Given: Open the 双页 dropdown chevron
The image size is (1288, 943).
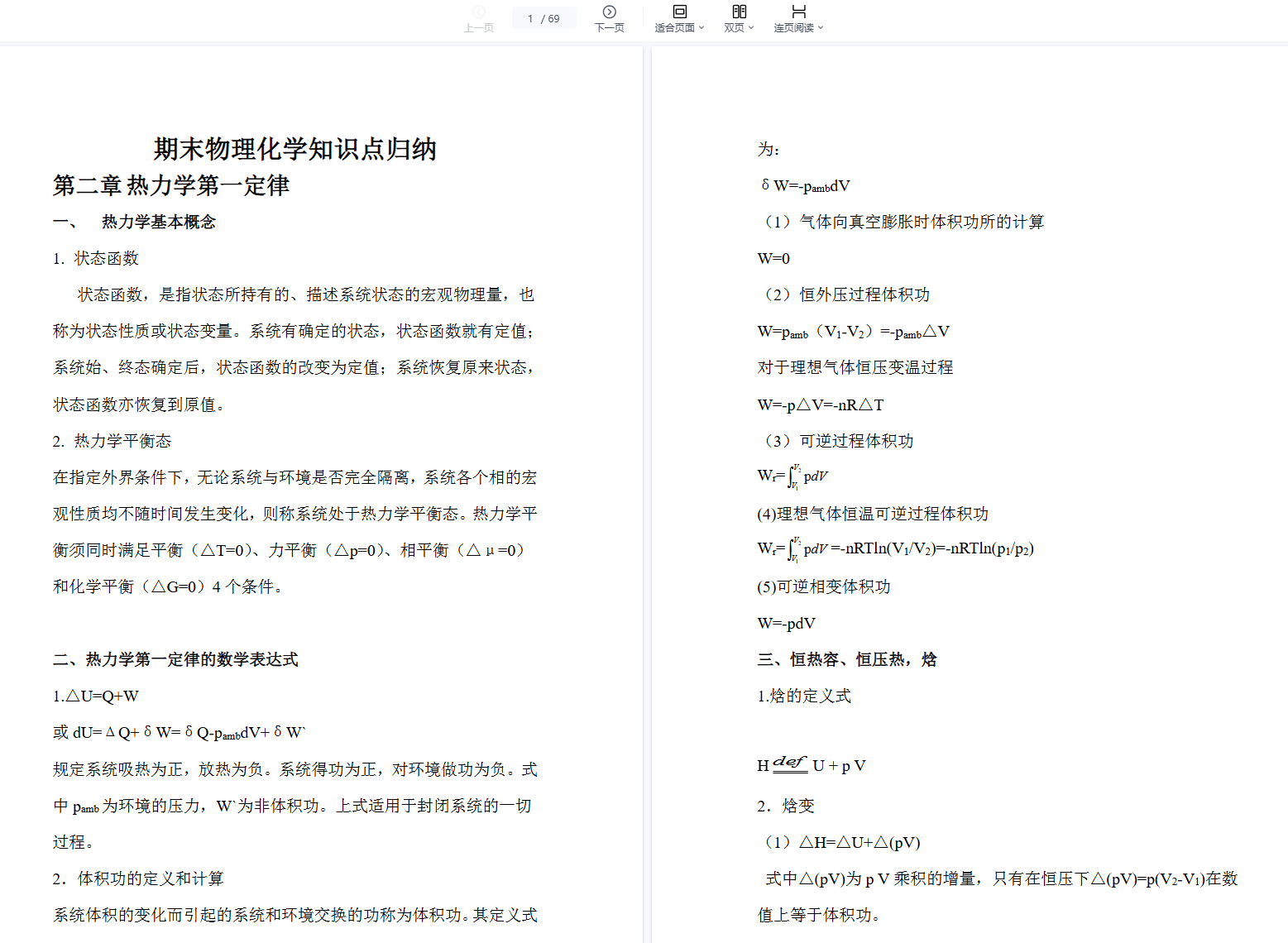Looking at the screenshot, I should pyautogui.click(x=751, y=28).
